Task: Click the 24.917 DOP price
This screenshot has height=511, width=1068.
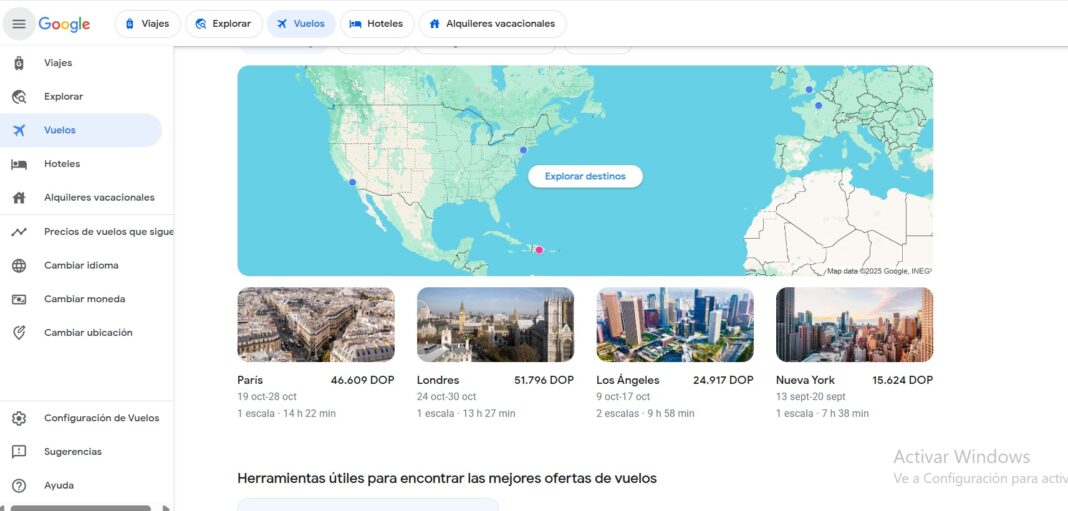Action: [x=723, y=380]
